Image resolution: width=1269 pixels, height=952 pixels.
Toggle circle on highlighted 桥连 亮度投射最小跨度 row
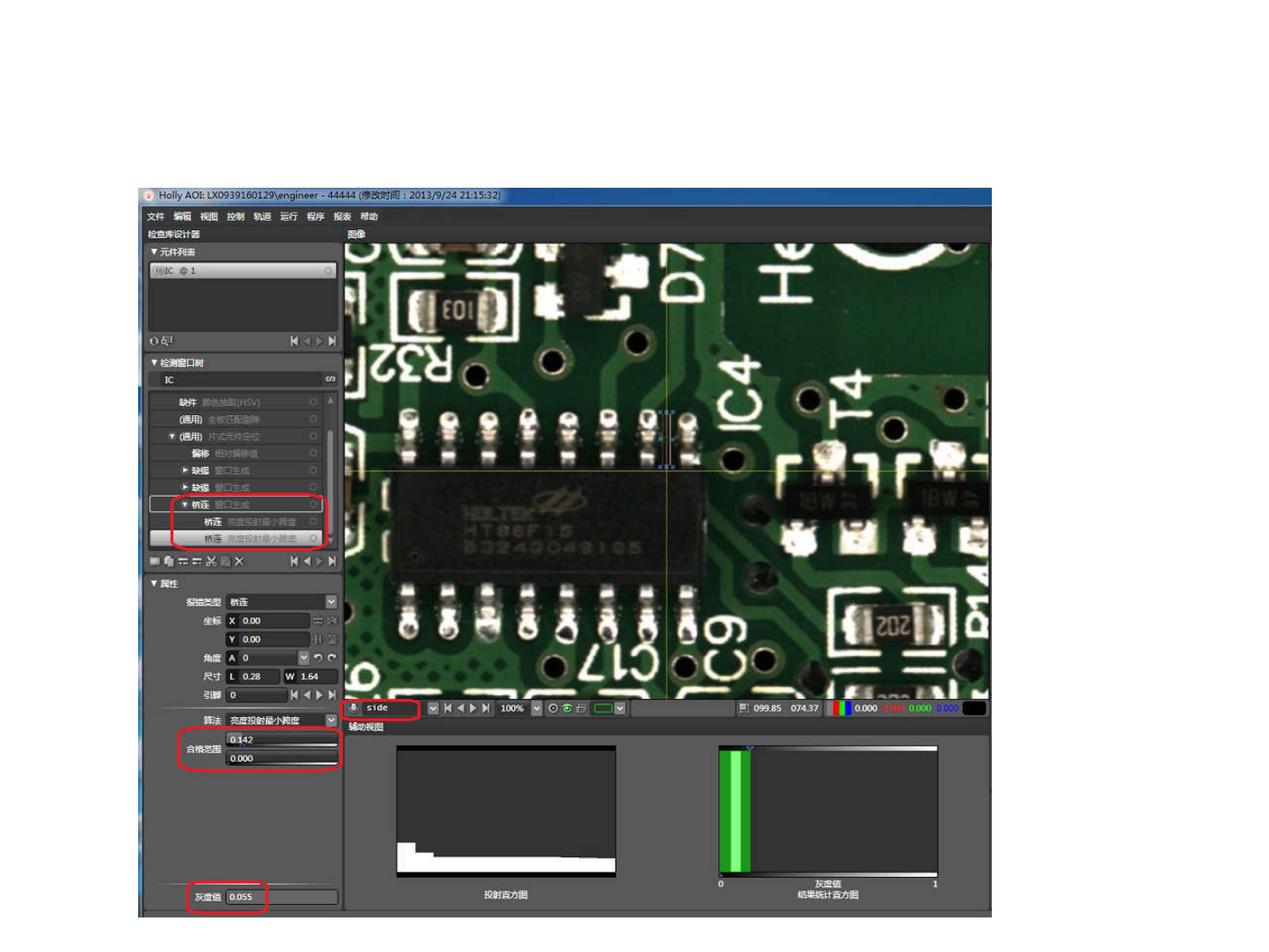coord(313,538)
